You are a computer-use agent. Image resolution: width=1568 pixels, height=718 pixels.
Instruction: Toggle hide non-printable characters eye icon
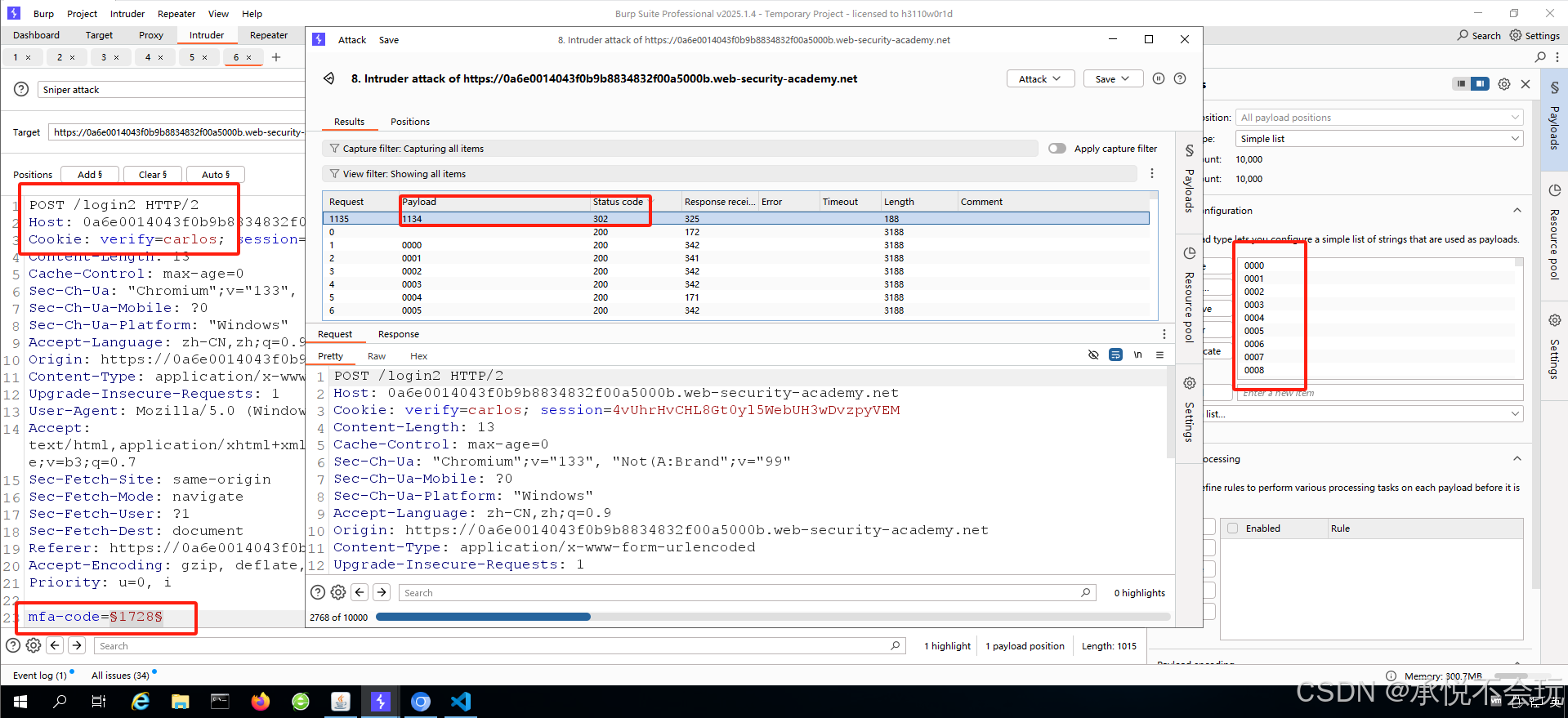click(x=1093, y=355)
